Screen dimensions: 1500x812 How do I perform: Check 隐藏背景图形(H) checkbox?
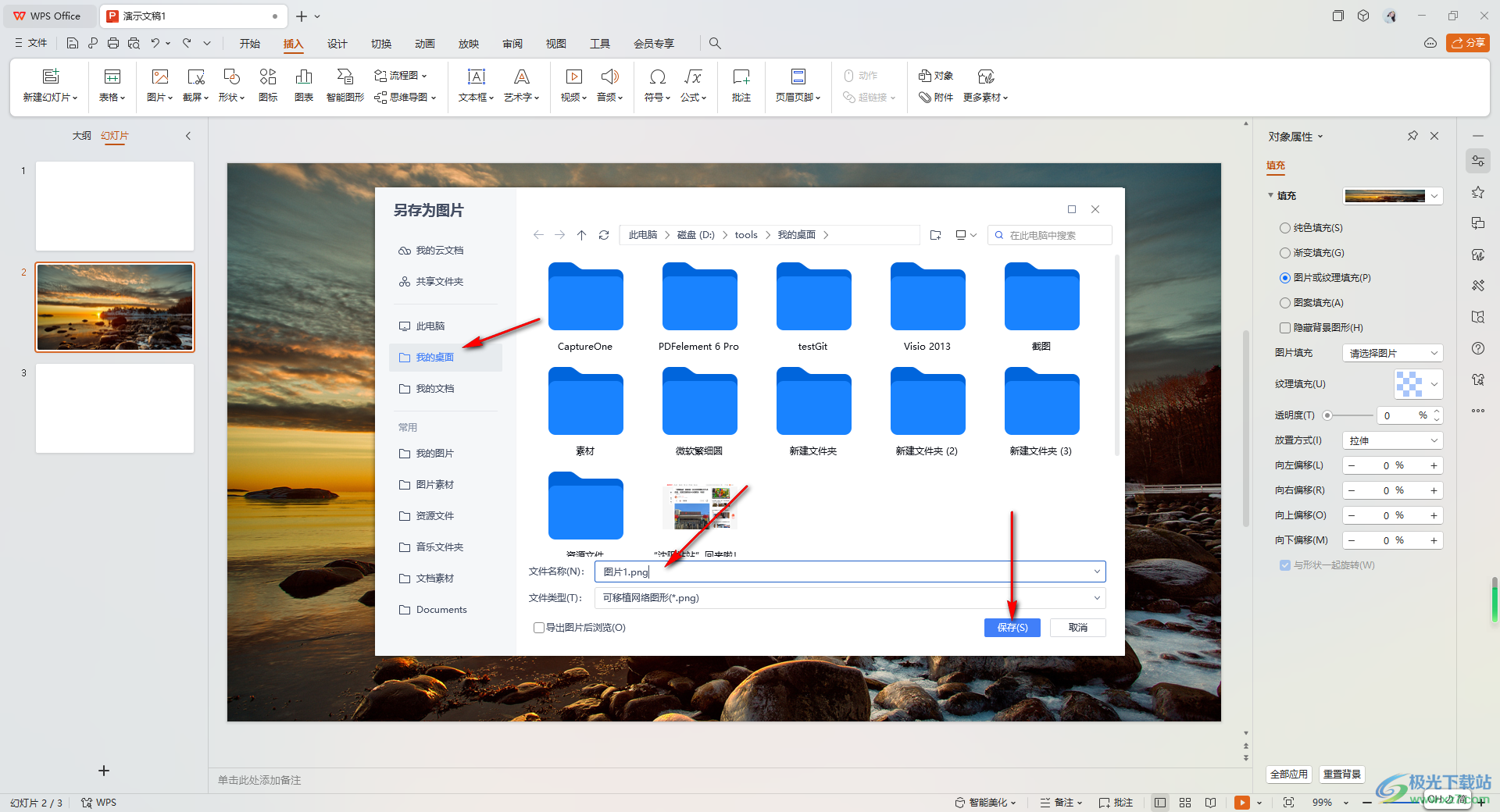1284,328
